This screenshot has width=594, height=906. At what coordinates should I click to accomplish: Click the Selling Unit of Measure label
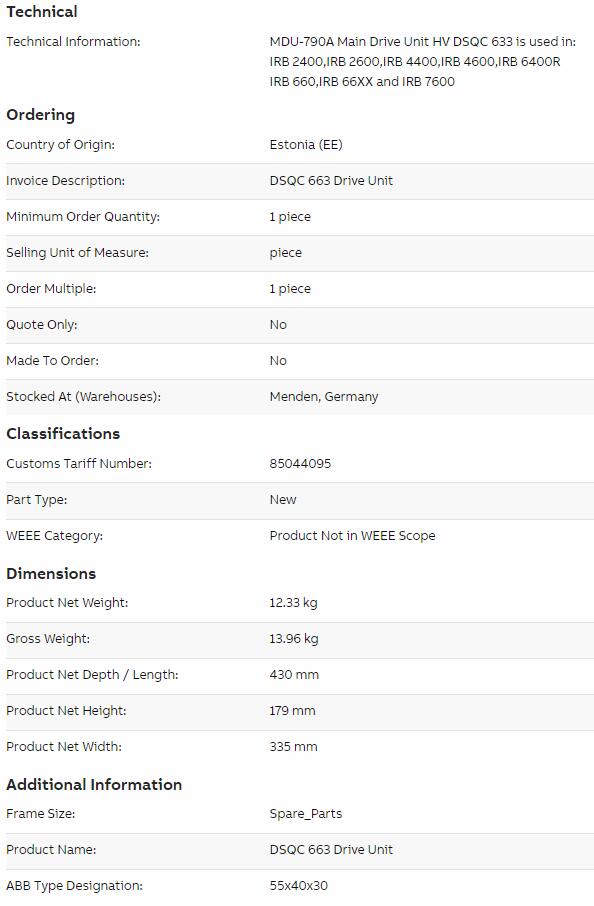click(77, 253)
